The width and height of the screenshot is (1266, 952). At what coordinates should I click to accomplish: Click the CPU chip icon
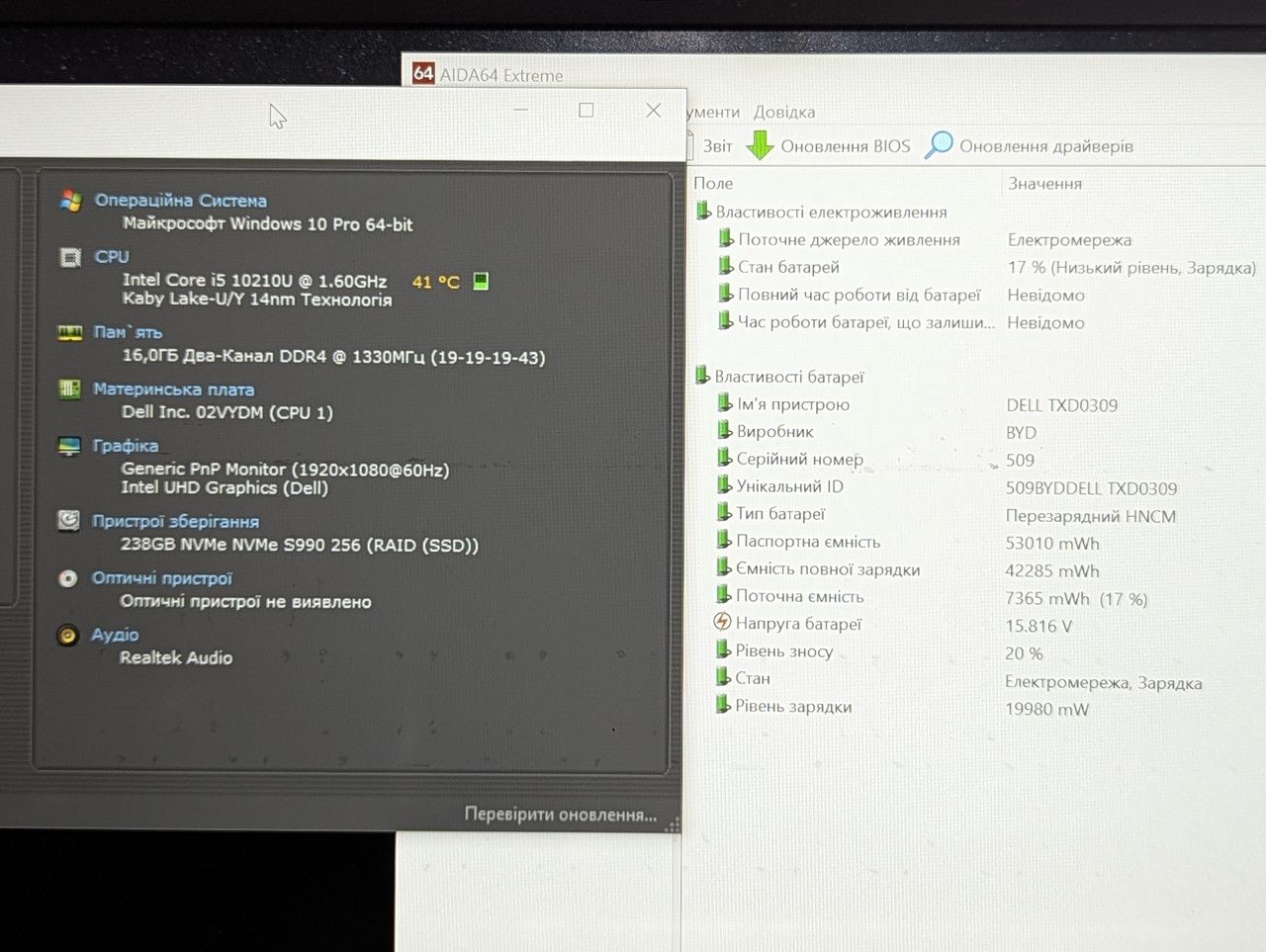pyautogui.click(x=70, y=258)
